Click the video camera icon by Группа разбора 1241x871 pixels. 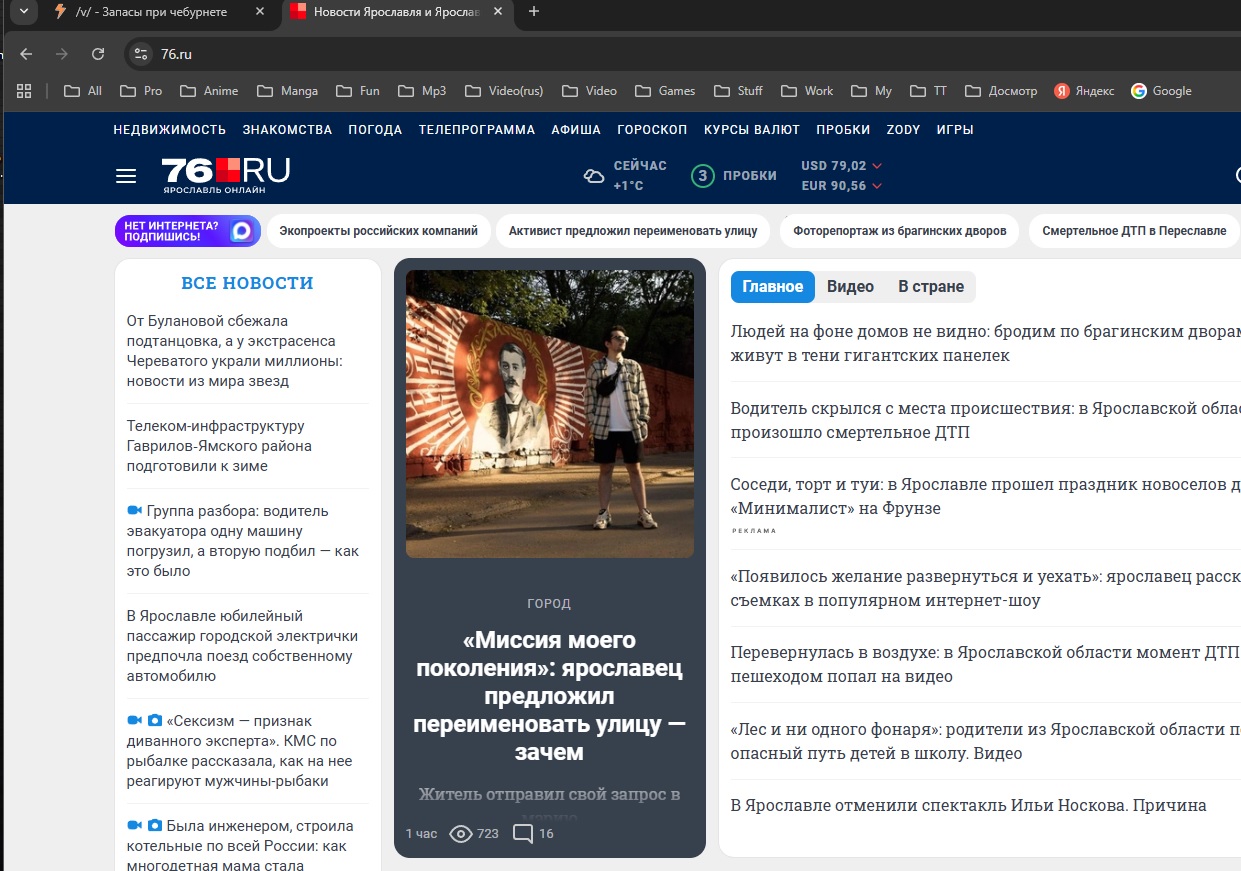[x=135, y=511]
